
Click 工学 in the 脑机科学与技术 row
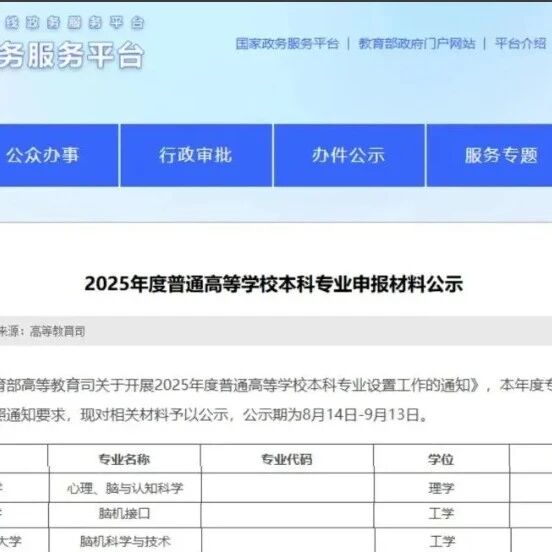coord(442,541)
